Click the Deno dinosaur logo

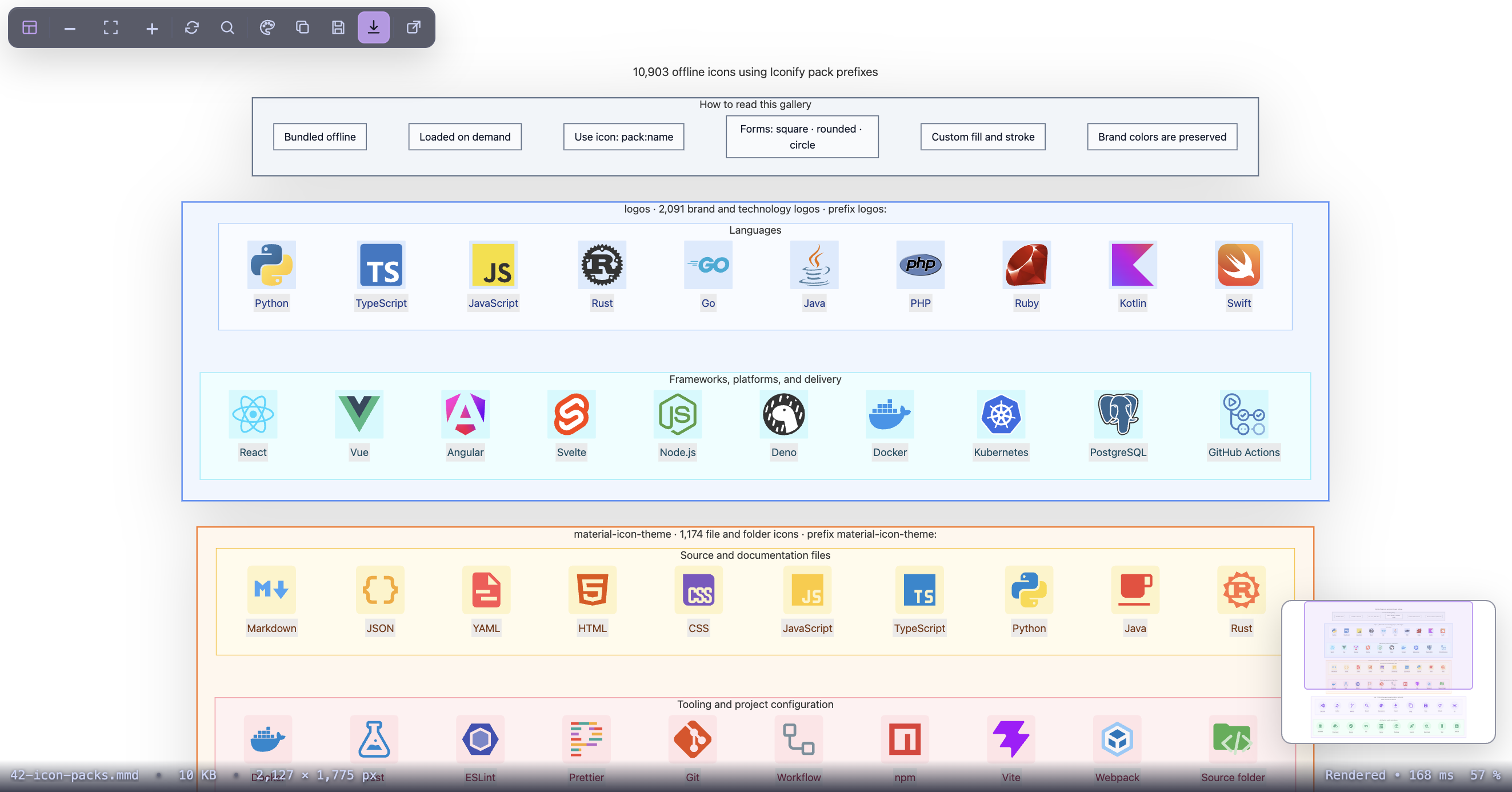[x=784, y=414]
